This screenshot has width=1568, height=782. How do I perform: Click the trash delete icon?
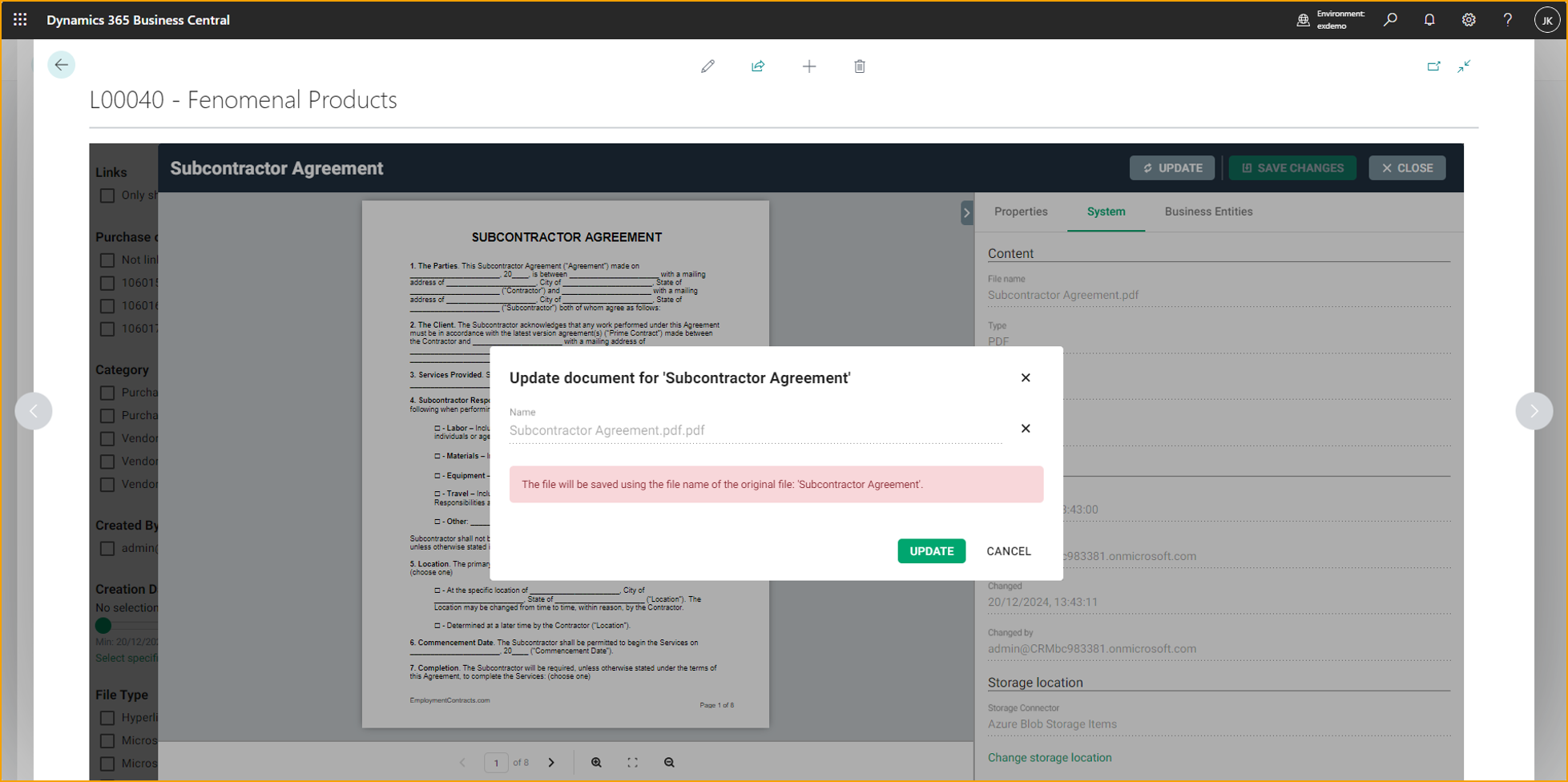point(860,67)
